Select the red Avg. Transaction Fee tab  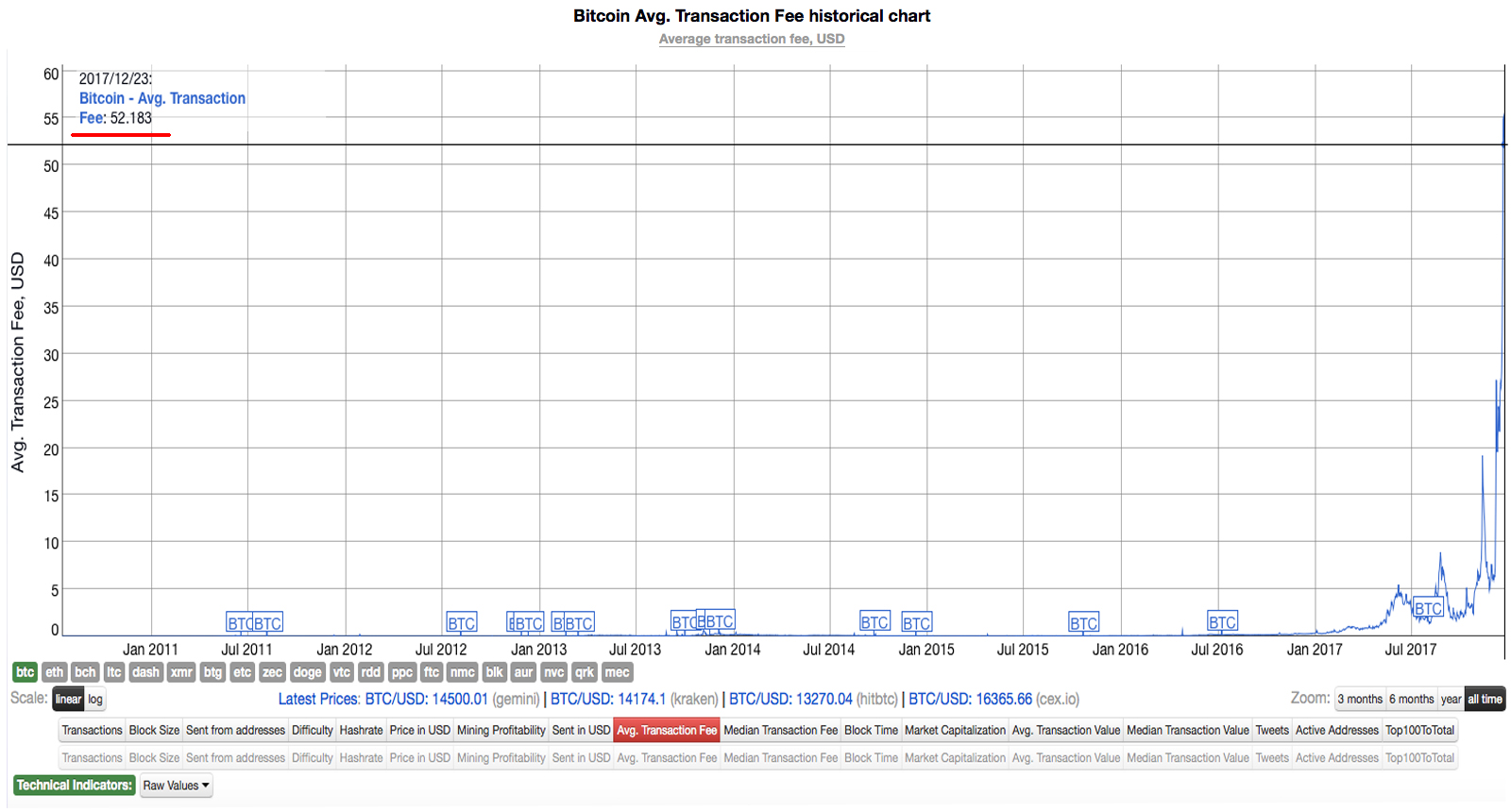(x=667, y=731)
